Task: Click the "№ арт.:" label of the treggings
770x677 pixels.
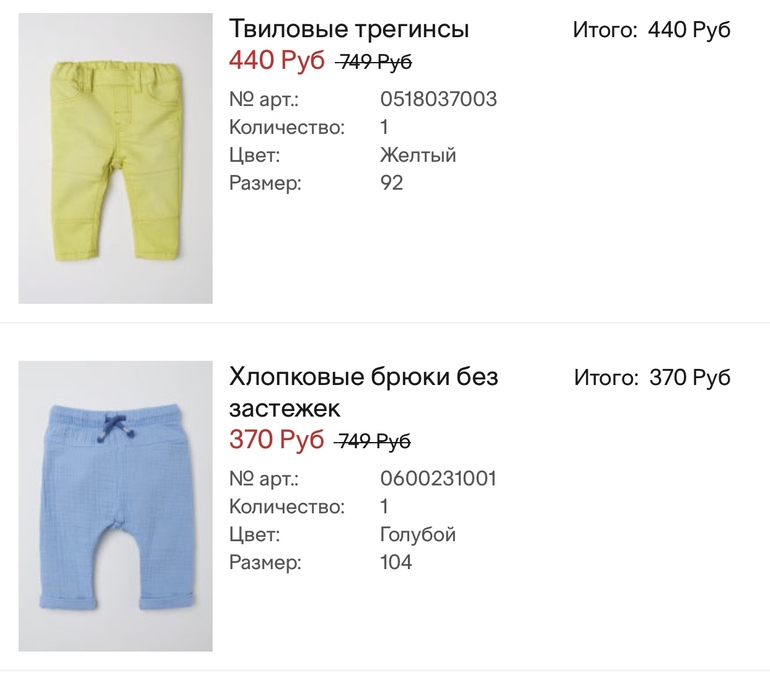Action: coord(264,100)
